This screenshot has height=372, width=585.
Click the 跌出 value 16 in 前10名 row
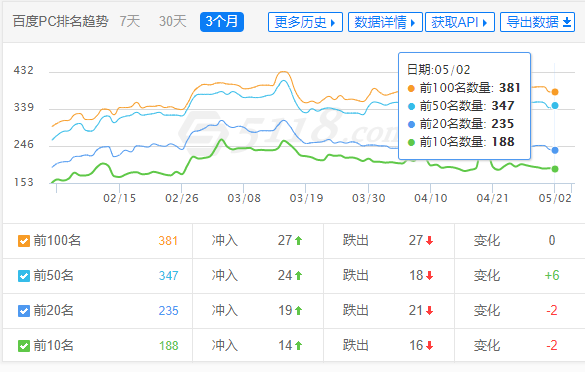(x=416, y=346)
